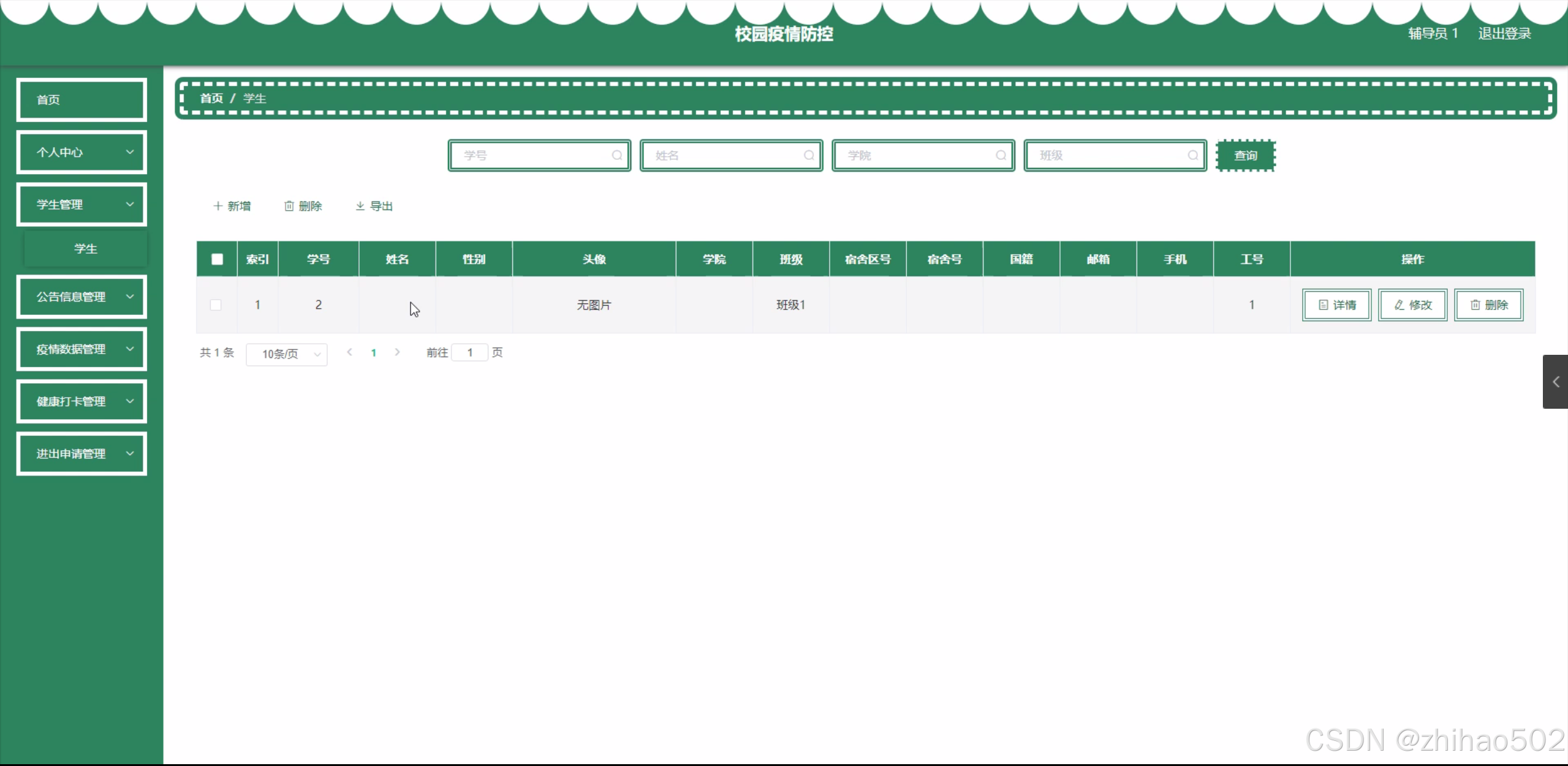Click the trash 删除 toolbar button
This screenshot has width=1568, height=766.
303,206
